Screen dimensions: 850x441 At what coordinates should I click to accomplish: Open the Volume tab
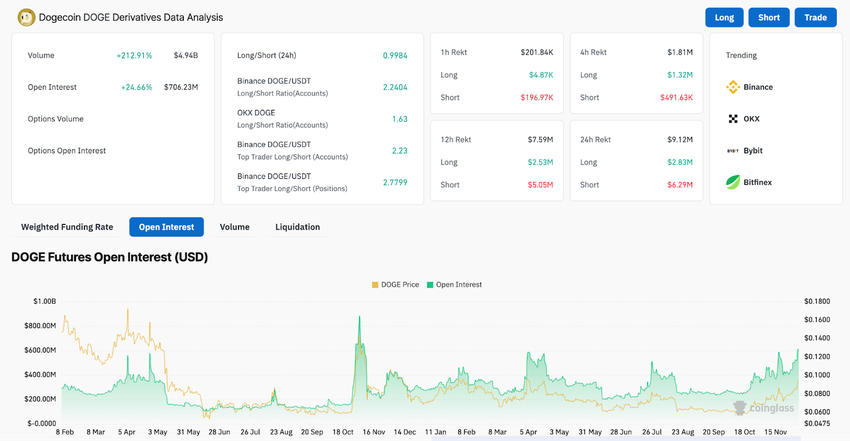coord(235,227)
